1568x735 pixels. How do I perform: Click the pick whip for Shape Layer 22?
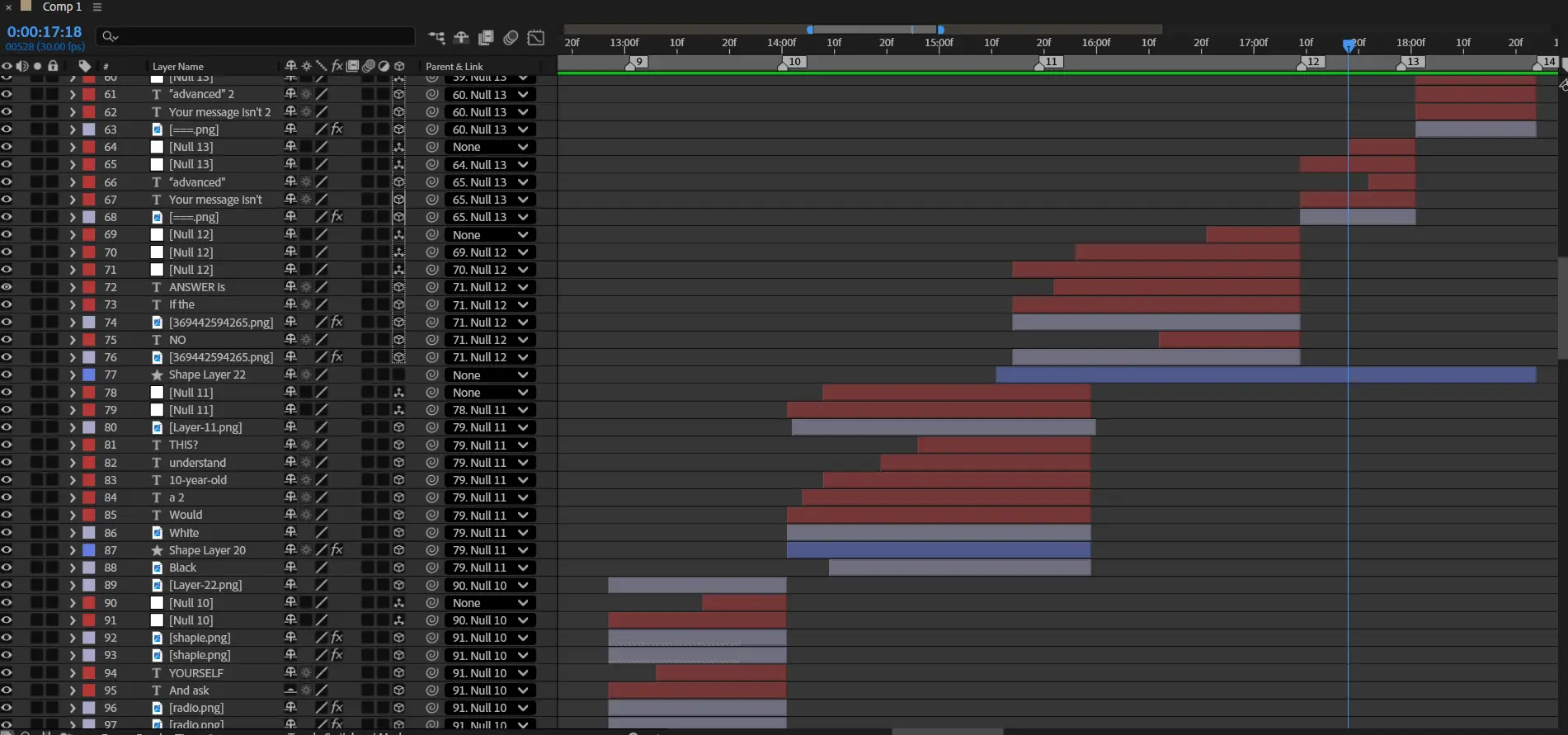(431, 375)
